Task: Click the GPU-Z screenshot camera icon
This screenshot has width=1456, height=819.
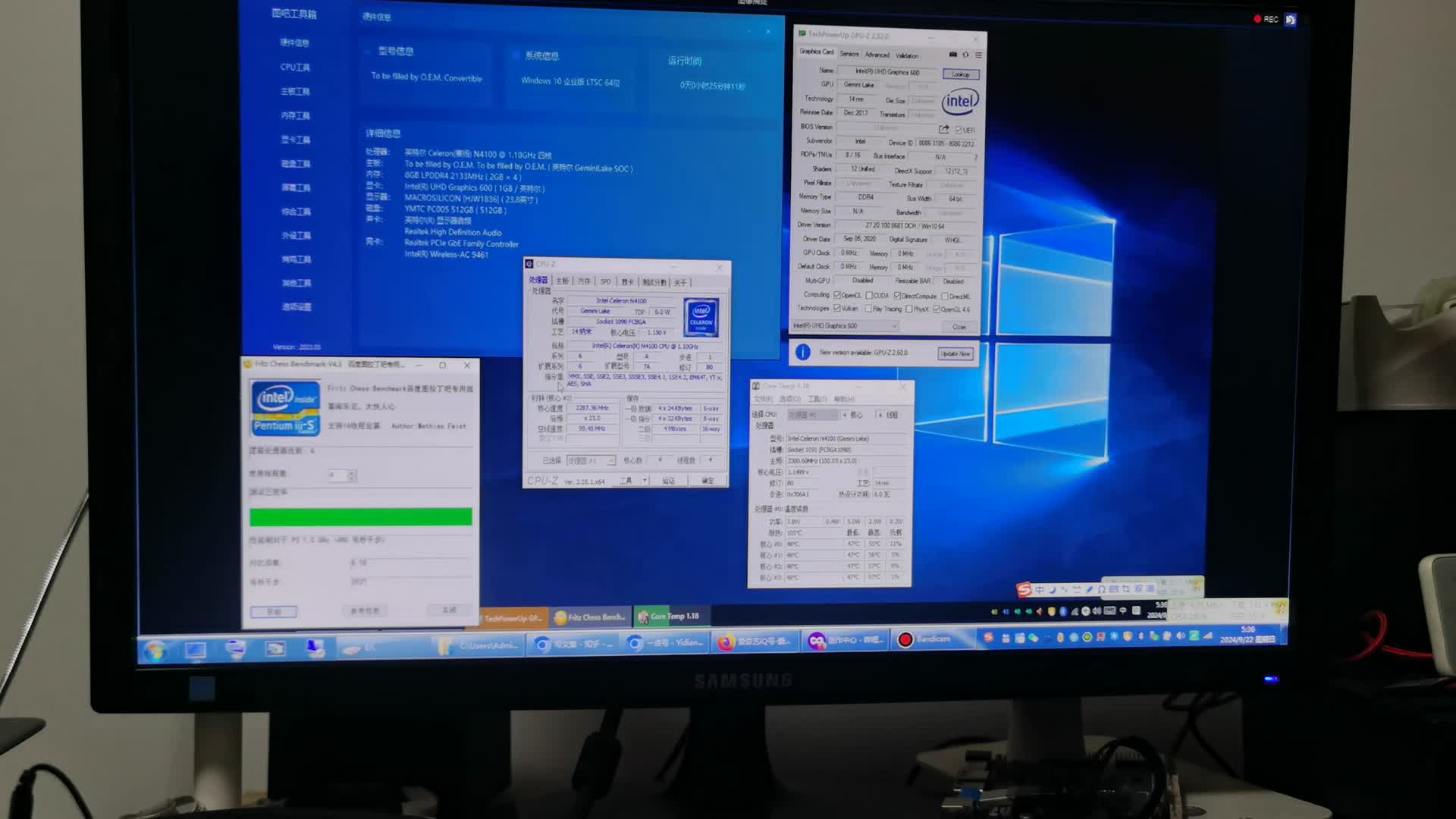Action: click(x=953, y=55)
